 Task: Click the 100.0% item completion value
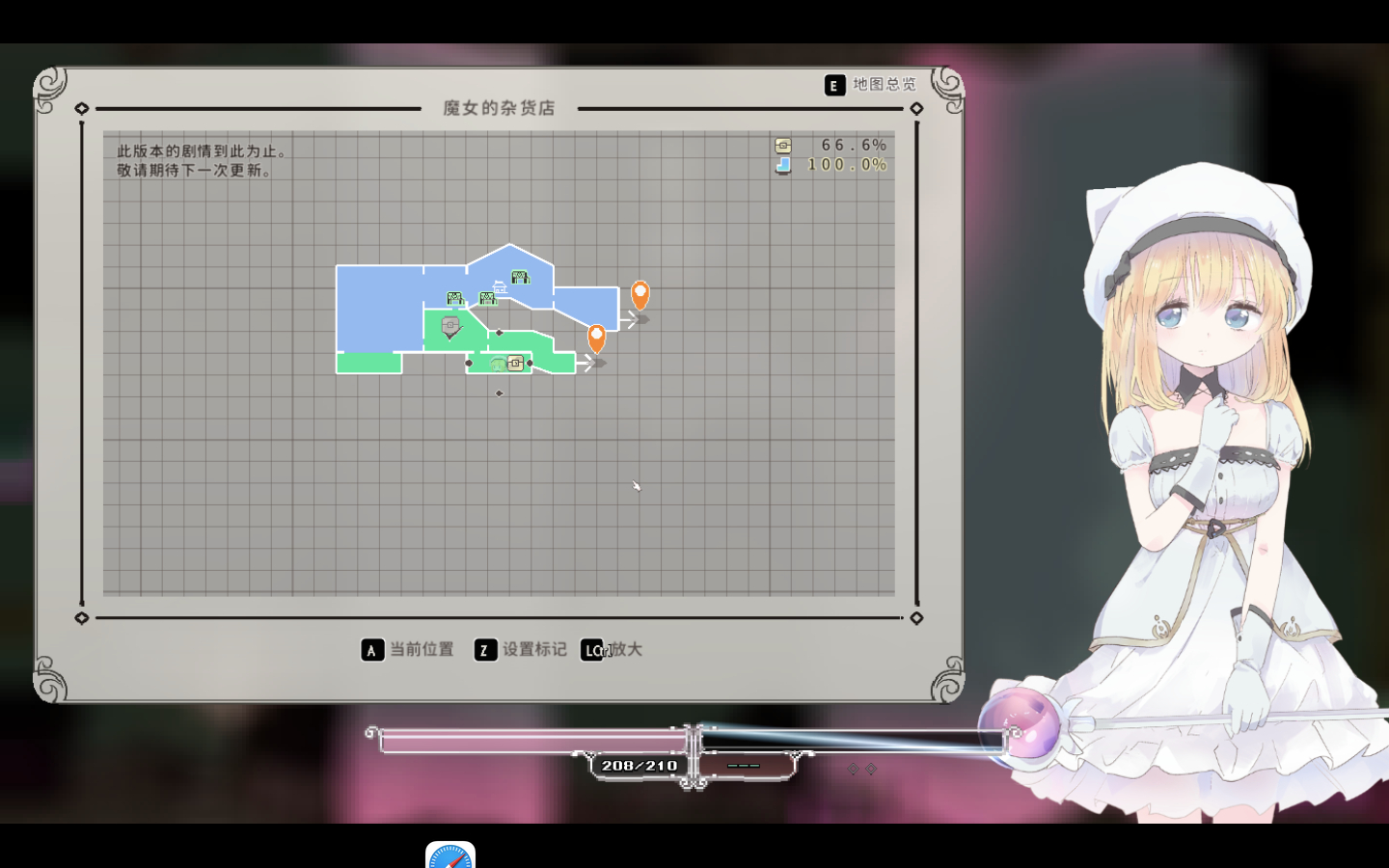(847, 165)
